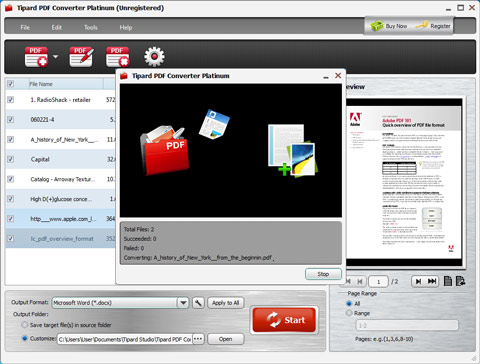Click the single page view icon
This screenshot has height=364, width=480.
tap(448, 281)
